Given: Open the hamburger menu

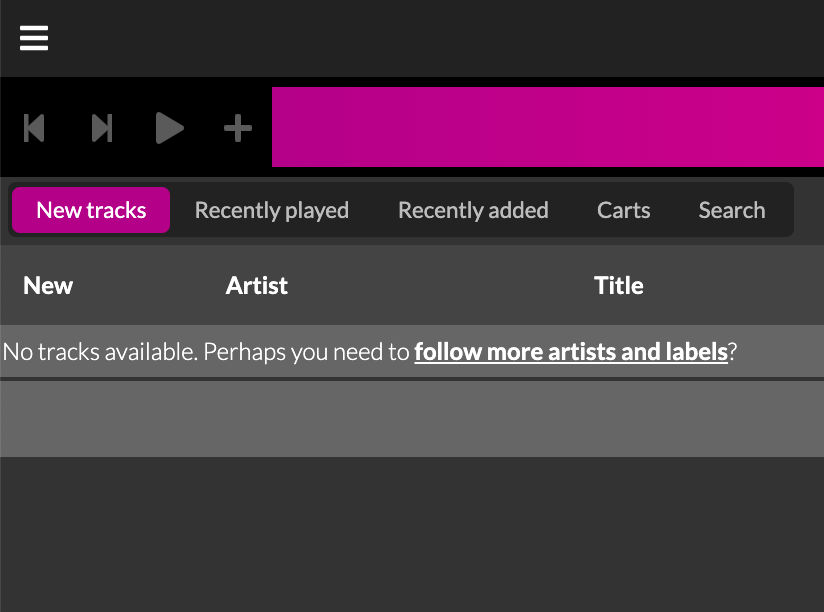Looking at the screenshot, I should [x=34, y=38].
